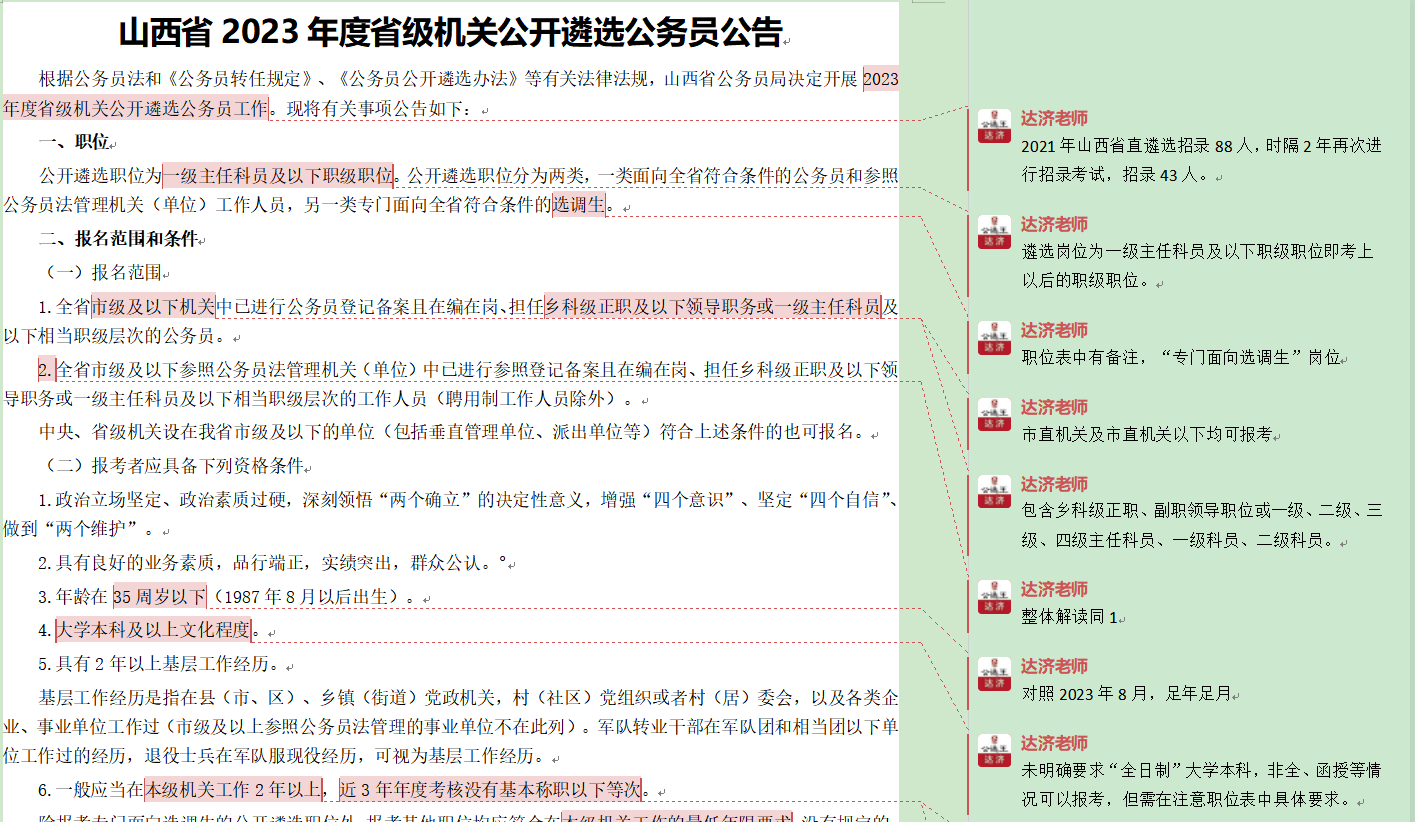Click author name 达济老师 above 整体解读同1
The width and height of the screenshot is (1415, 822).
(x=1053, y=589)
